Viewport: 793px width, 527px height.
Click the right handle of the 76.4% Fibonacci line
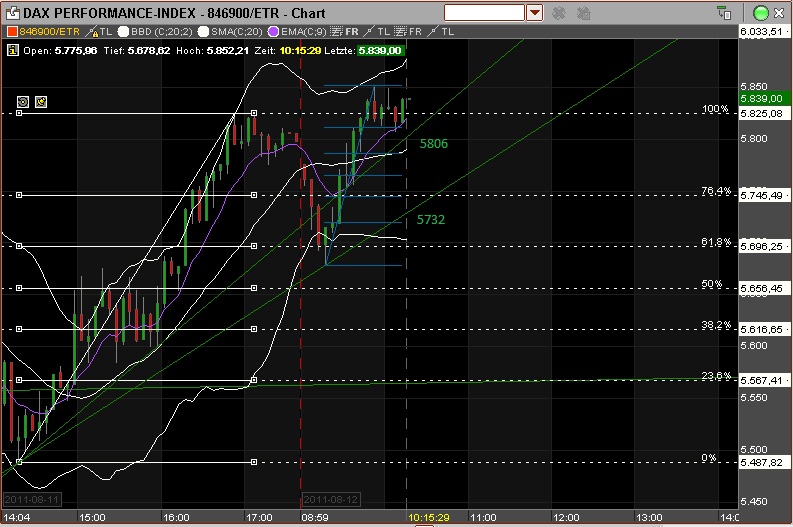pos(254,195)
